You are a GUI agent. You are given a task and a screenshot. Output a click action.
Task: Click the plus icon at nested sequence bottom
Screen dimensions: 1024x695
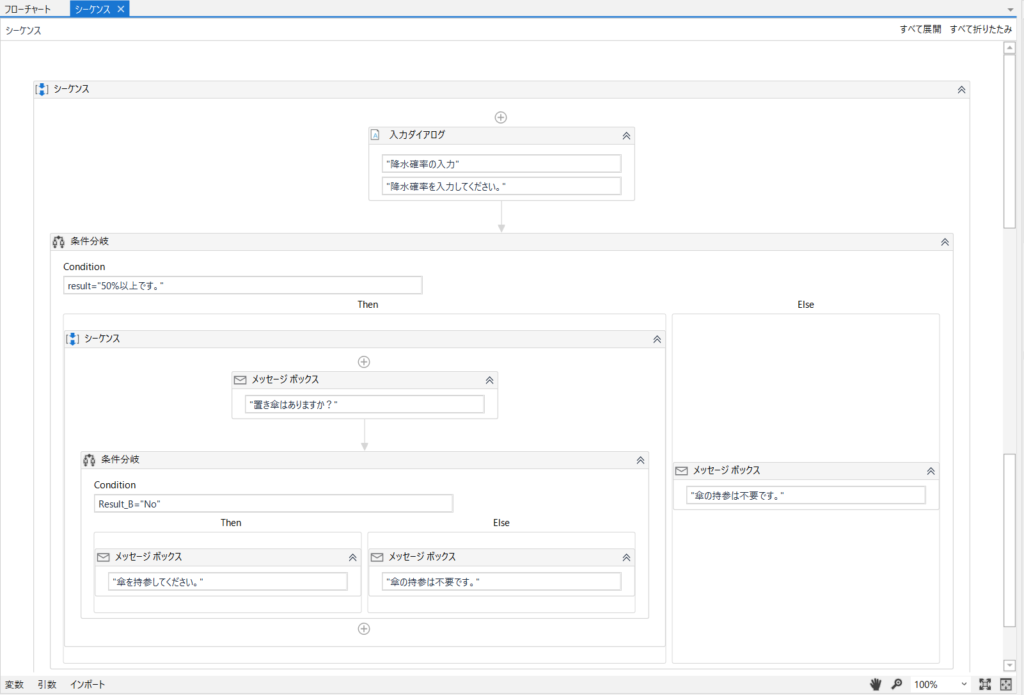364,629
